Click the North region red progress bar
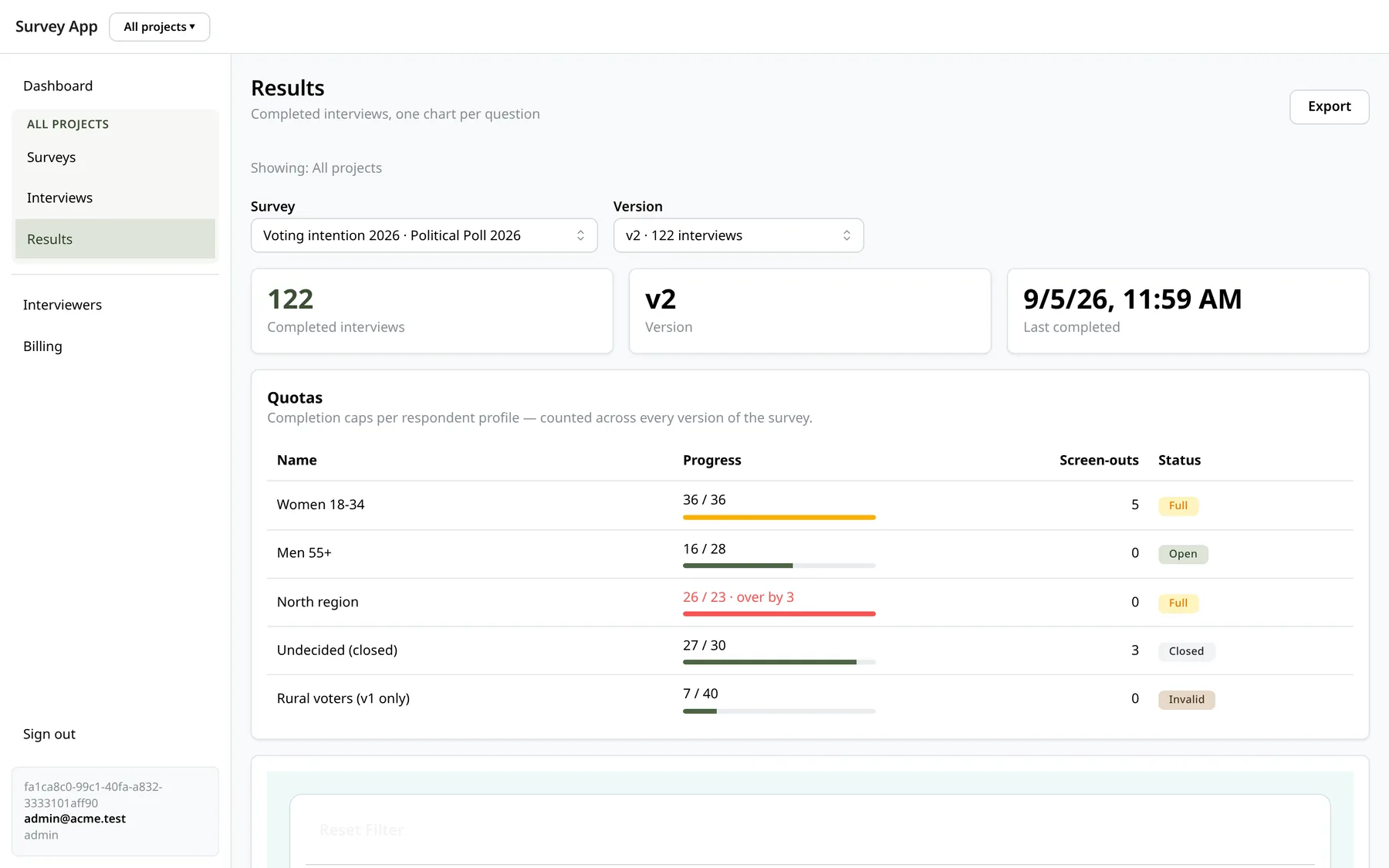The width and height of the screenshot is (1389, 868). (x=779, y=614)
